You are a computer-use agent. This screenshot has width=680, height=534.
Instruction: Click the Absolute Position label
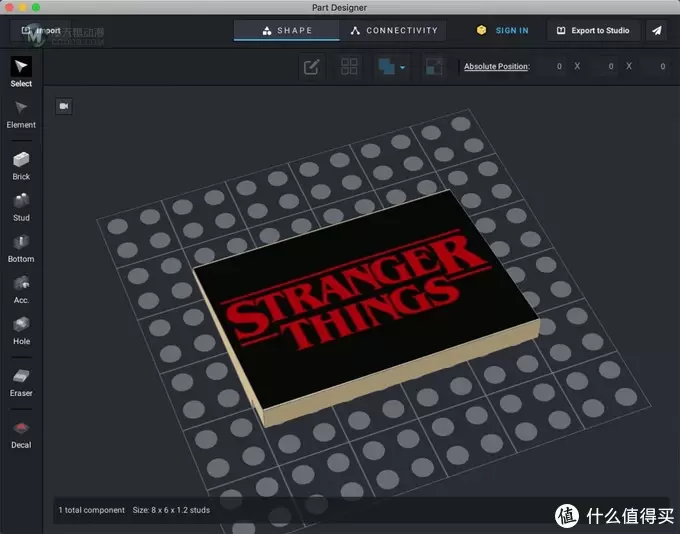[x=497, y=66]
